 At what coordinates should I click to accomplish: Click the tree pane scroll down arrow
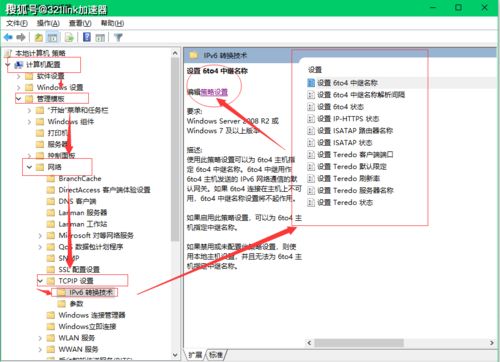pos(175,355)
